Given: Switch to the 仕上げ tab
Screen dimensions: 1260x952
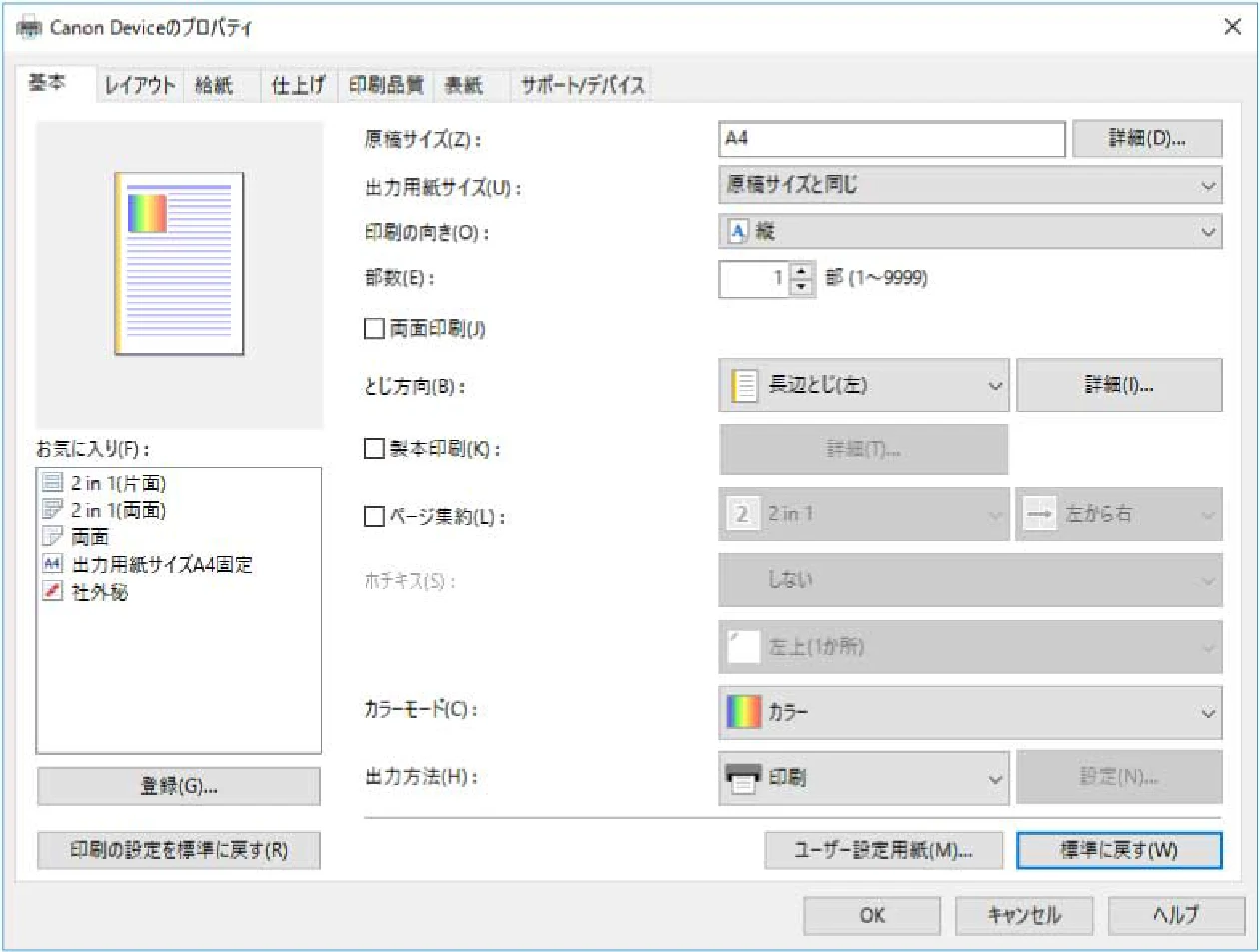Looking at the screenshot, I should [298, 85].
